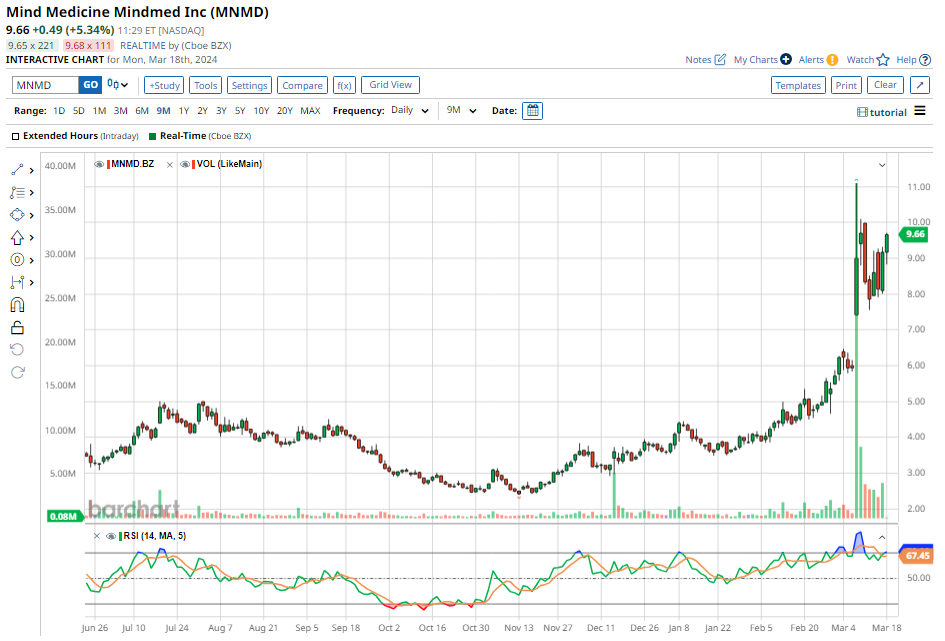Open the date calendar picker
945x641 pixels.
pyautogui.click(x=533, y=111)
